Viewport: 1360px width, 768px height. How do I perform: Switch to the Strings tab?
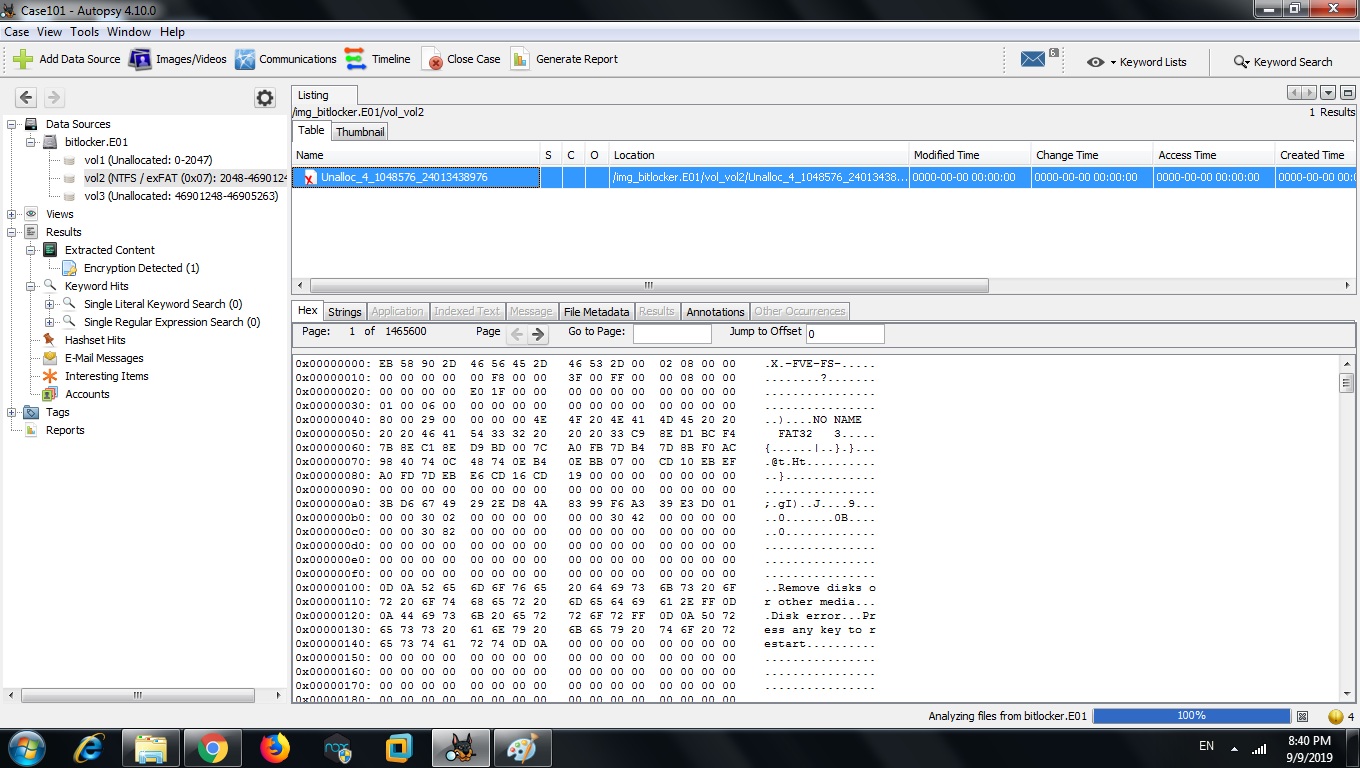tap(344, 311)
